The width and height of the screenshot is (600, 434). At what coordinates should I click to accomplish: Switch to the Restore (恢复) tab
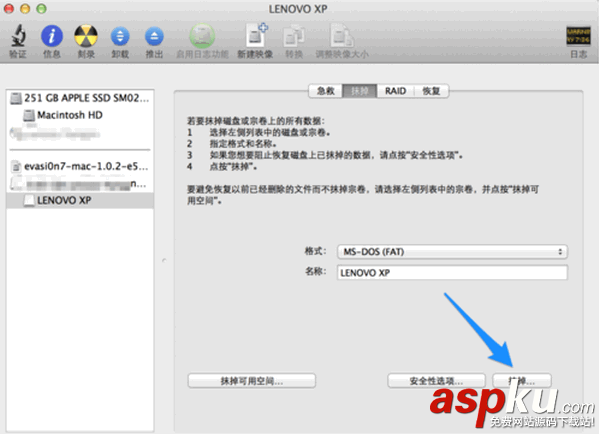pos(431,91)
